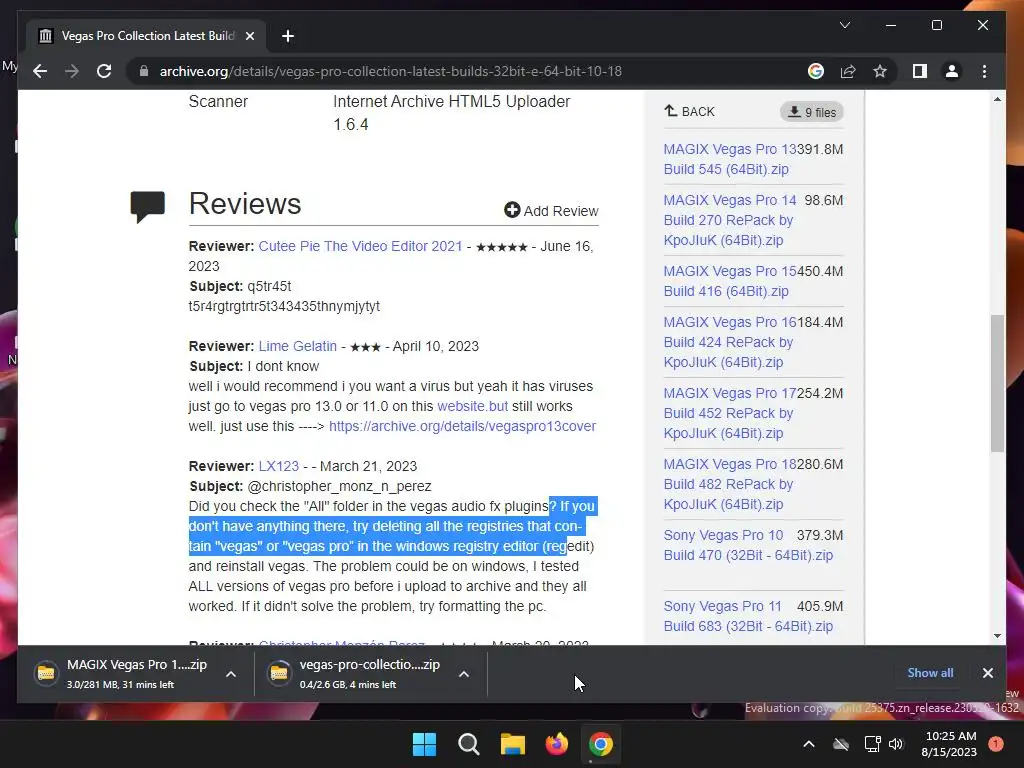Close the downloads bar
Image resolution: width=1024 pixels, height=768 pixels.
[x=987, y=673]
